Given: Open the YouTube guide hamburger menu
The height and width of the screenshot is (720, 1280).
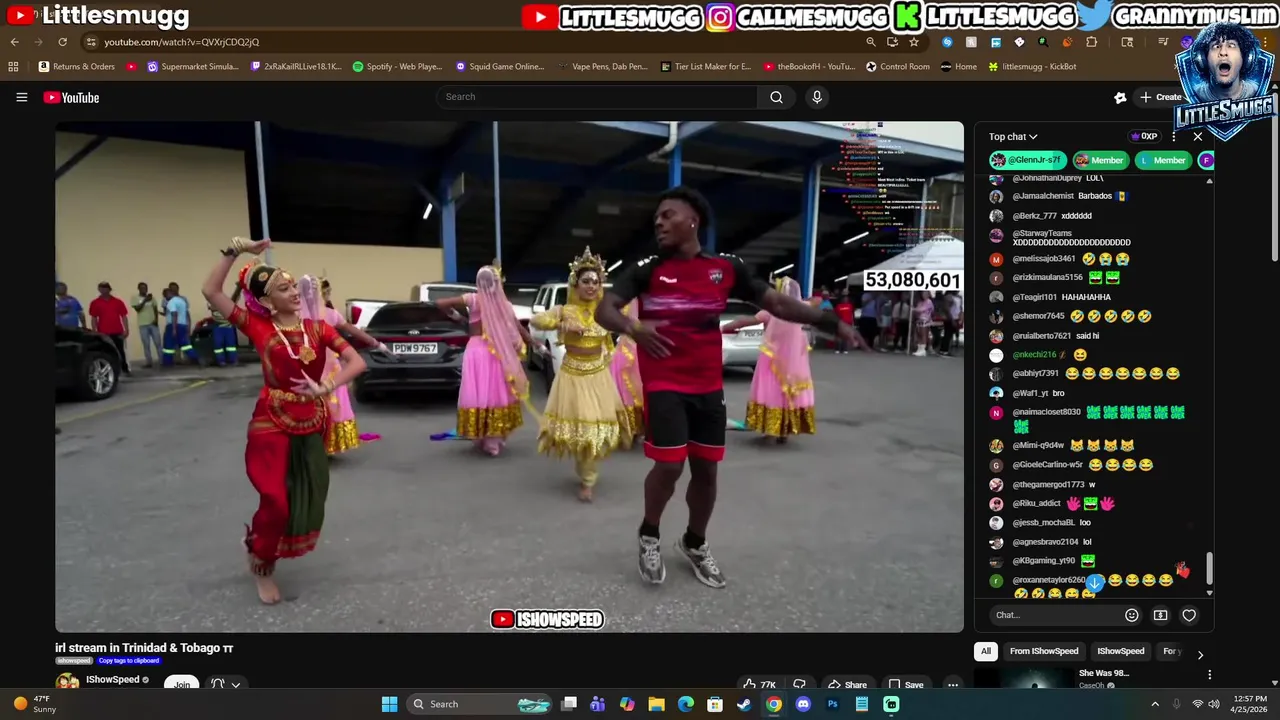Looking at the screenshot, I should pyautogui.click(x=21, y=97).
